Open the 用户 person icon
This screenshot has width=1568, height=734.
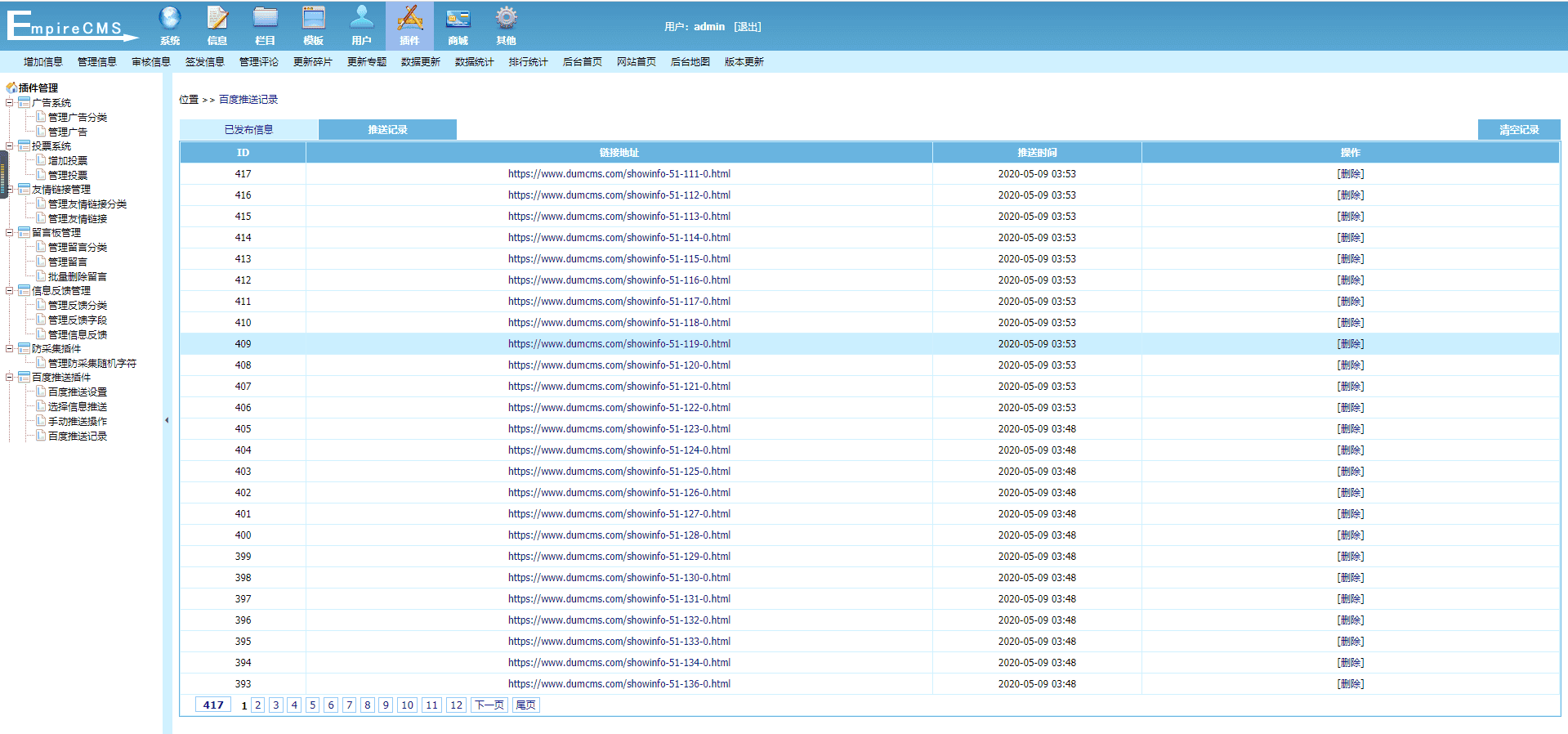click(x=361, y=18)
